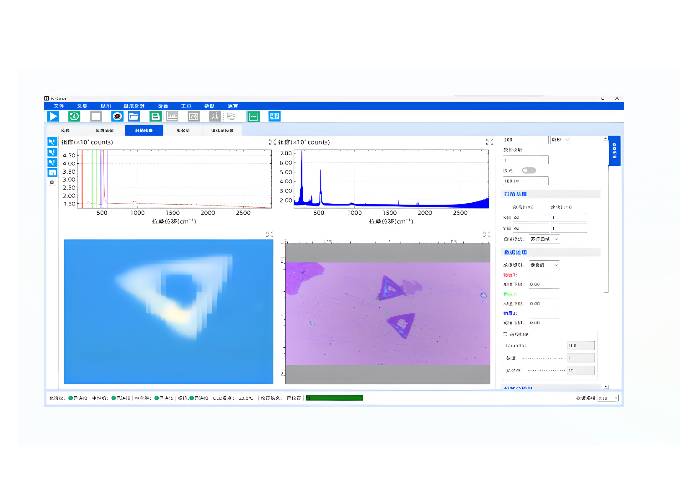Open the dropdown at status bar right end
700x500 pixels.
608,398
